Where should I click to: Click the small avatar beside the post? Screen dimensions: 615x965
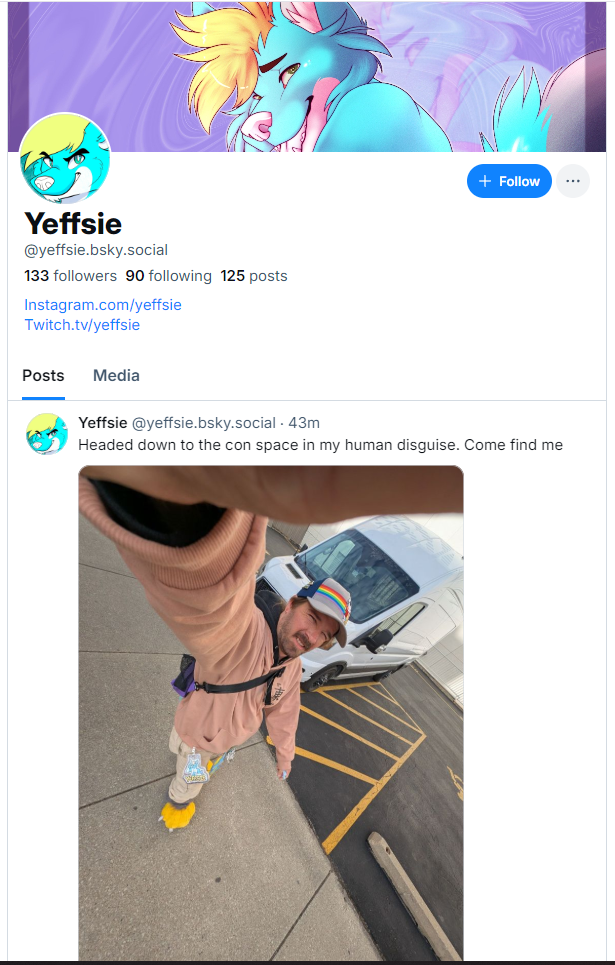47,434
